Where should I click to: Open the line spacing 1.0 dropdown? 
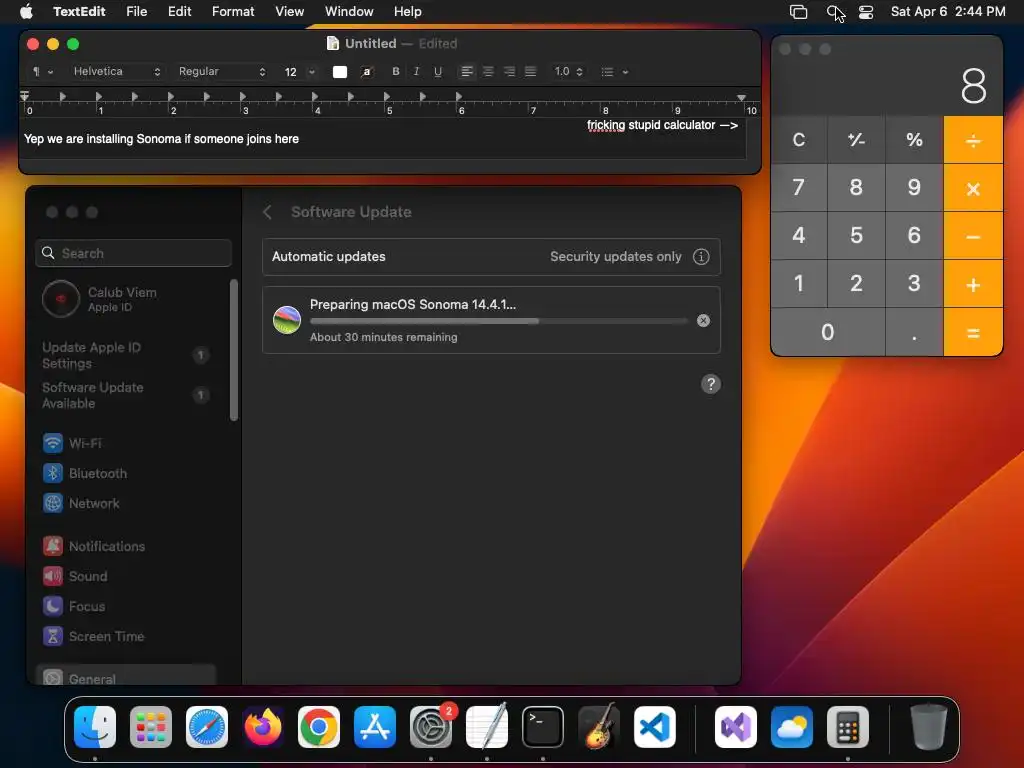pyautogui.click(x=568, y=72)
